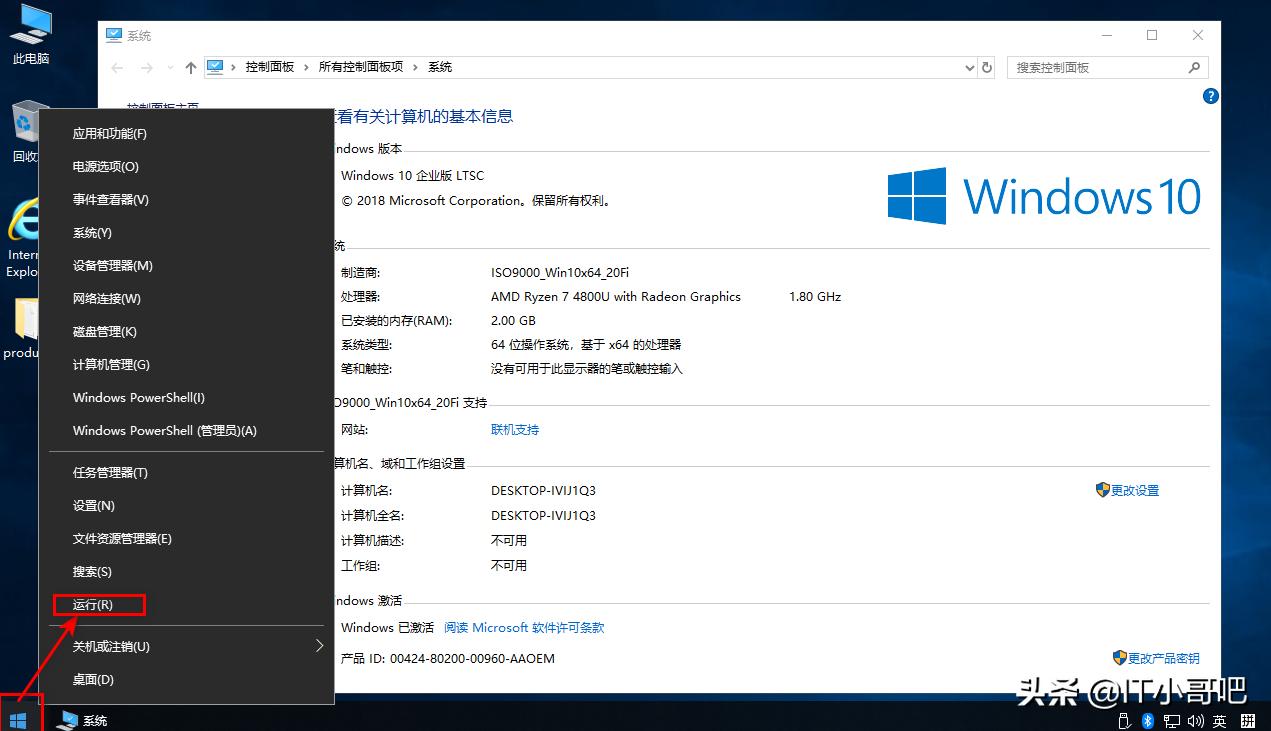Switch input method via the 拼 IME indicator
The width and height of the screenshot is (1271, 731).
(x=1247, y=720)
